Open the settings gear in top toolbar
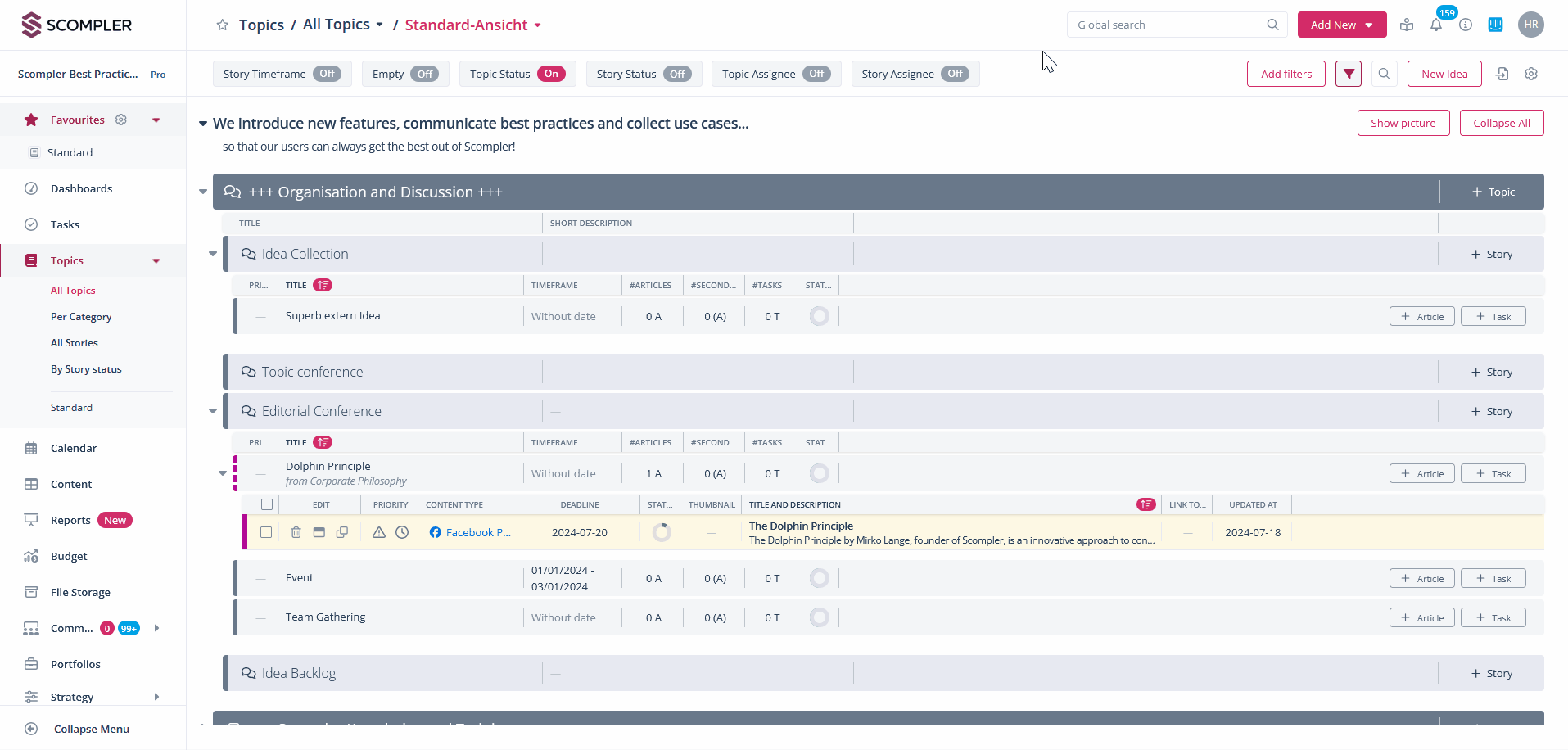 click(x=1530, y=74)
